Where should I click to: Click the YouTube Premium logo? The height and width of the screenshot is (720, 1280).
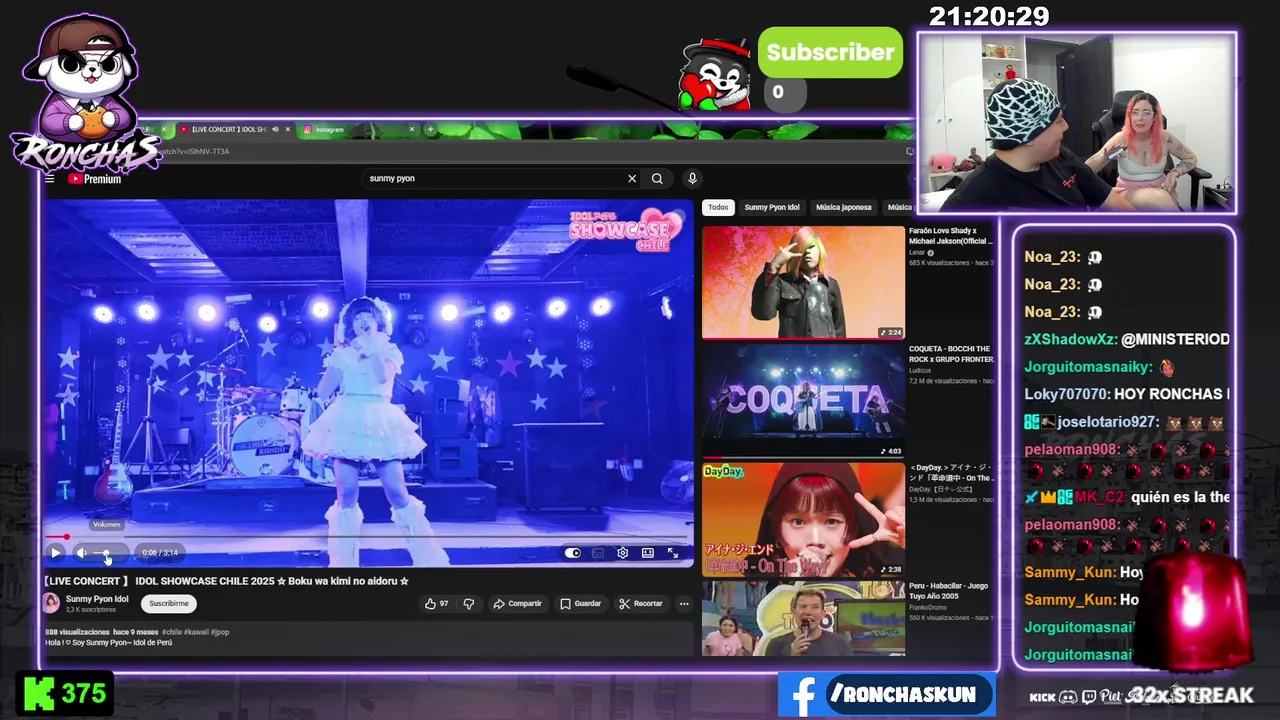pyautogui.click(x=95, y=179)
